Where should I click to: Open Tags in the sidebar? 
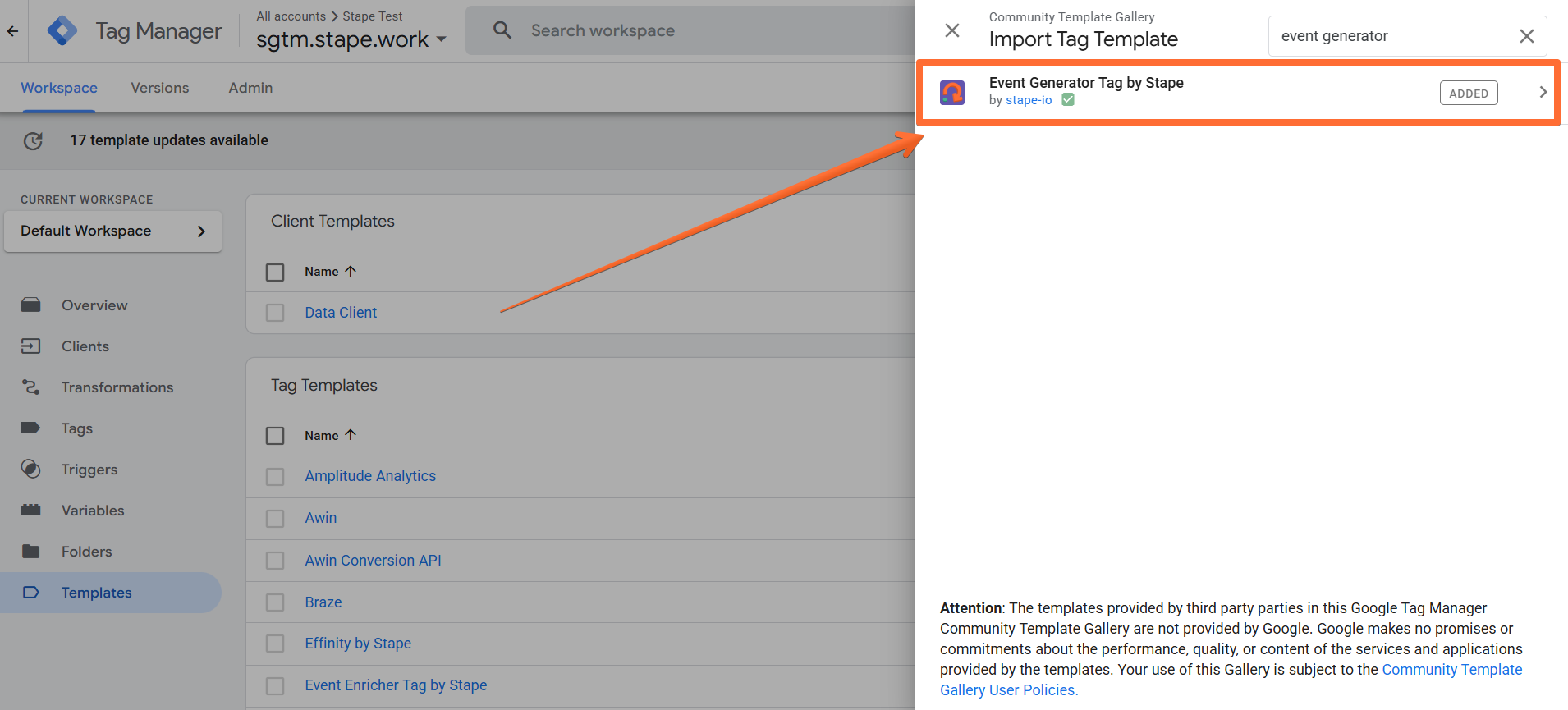coord(77,428)
